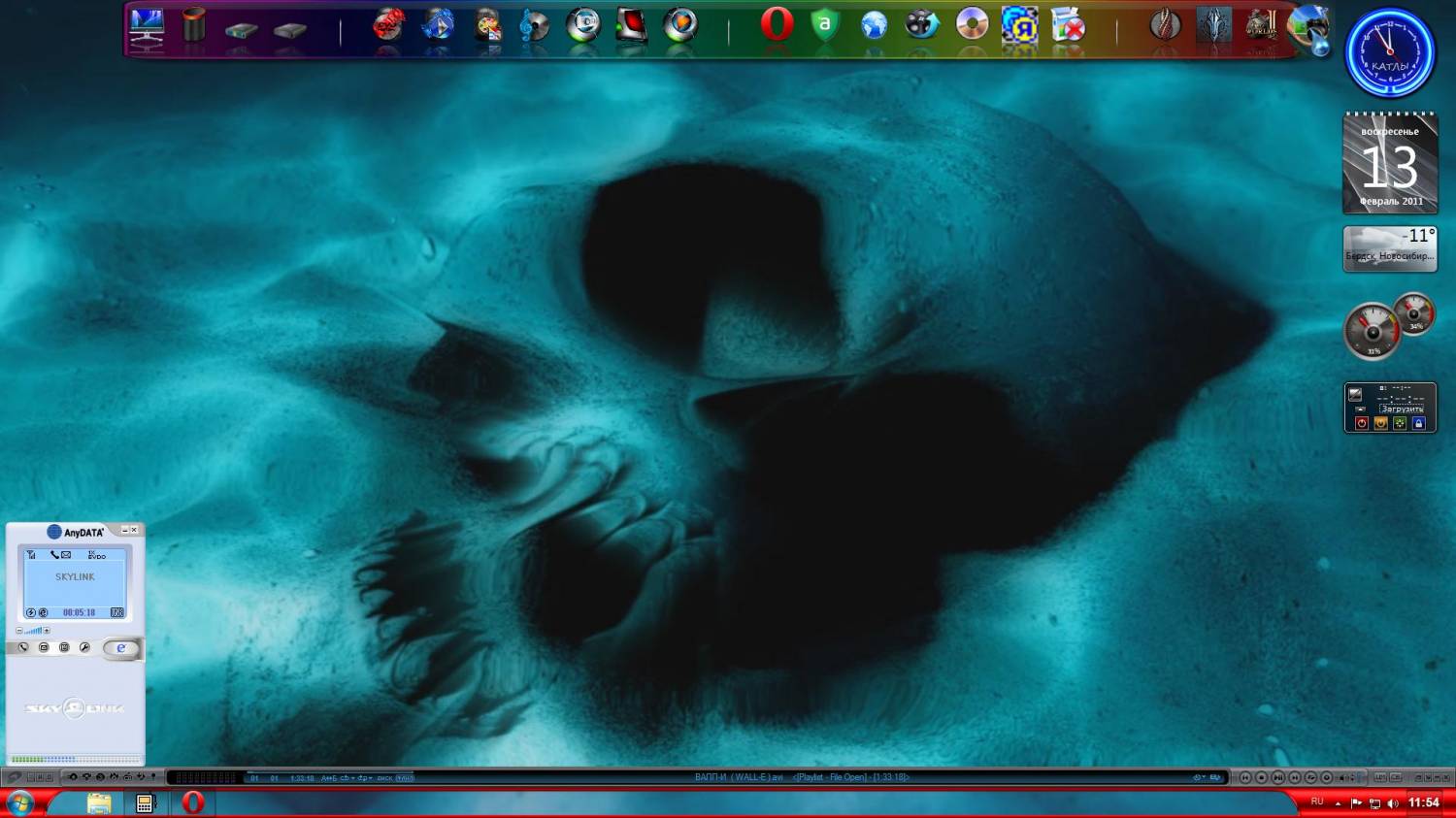Open the recycle bin in the dock
Viewport: 1456px width, 818px height.
point(194,25)
